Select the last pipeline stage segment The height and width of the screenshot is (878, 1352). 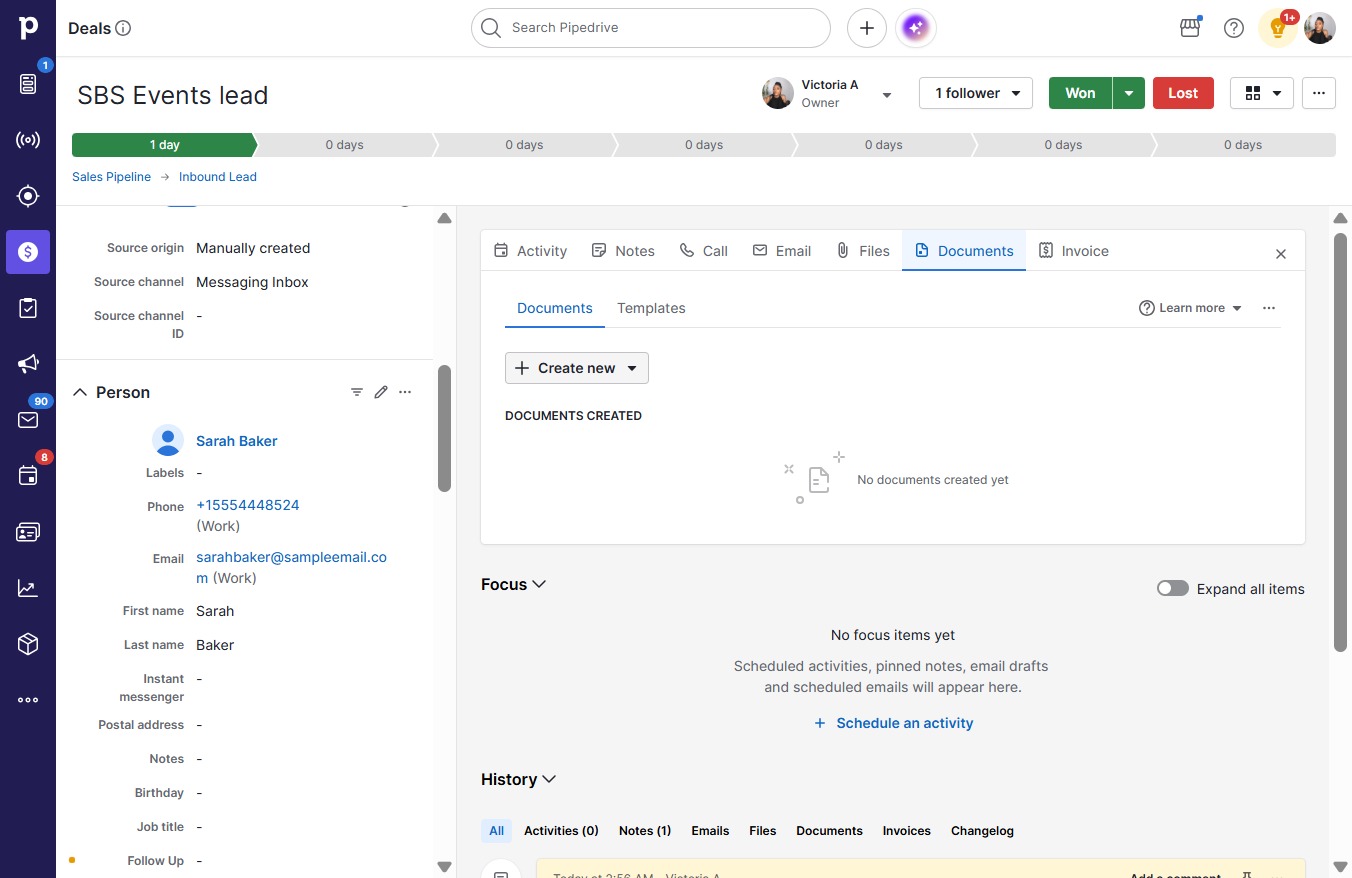click(1243, 145)
